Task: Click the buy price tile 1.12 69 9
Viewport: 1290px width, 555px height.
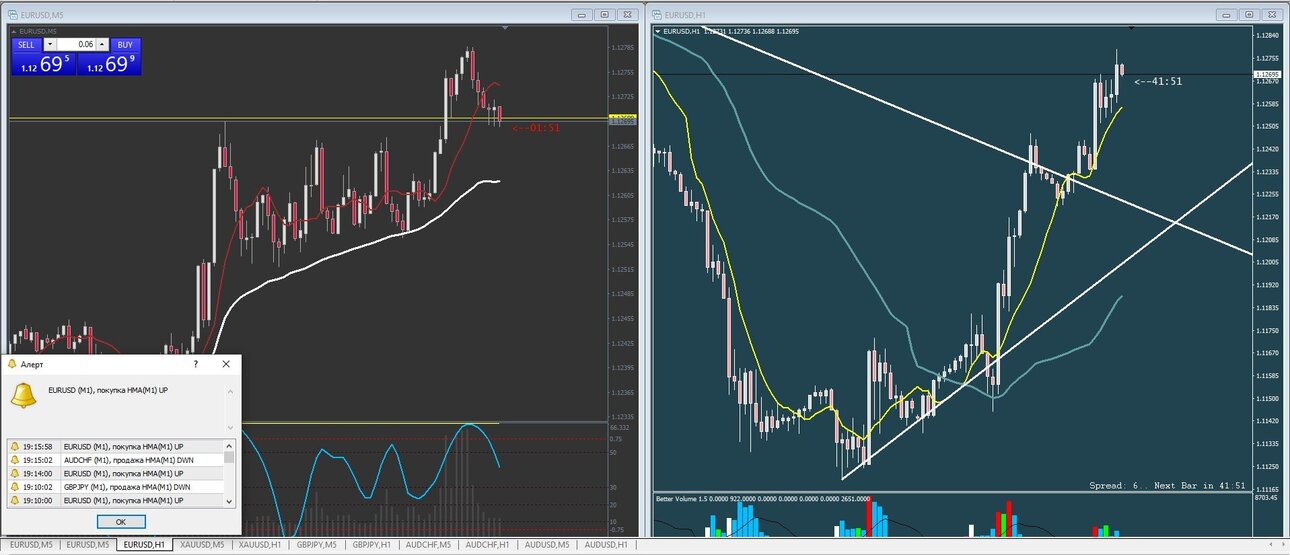Action: click(x=109, y=64)
